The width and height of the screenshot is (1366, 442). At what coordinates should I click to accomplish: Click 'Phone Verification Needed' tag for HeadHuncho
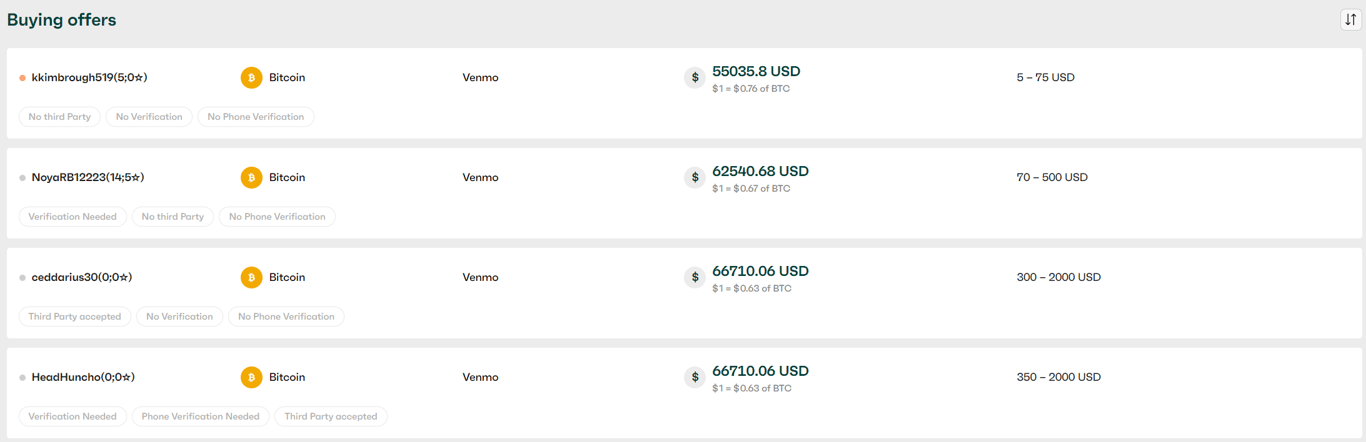(x=200, y=417)
